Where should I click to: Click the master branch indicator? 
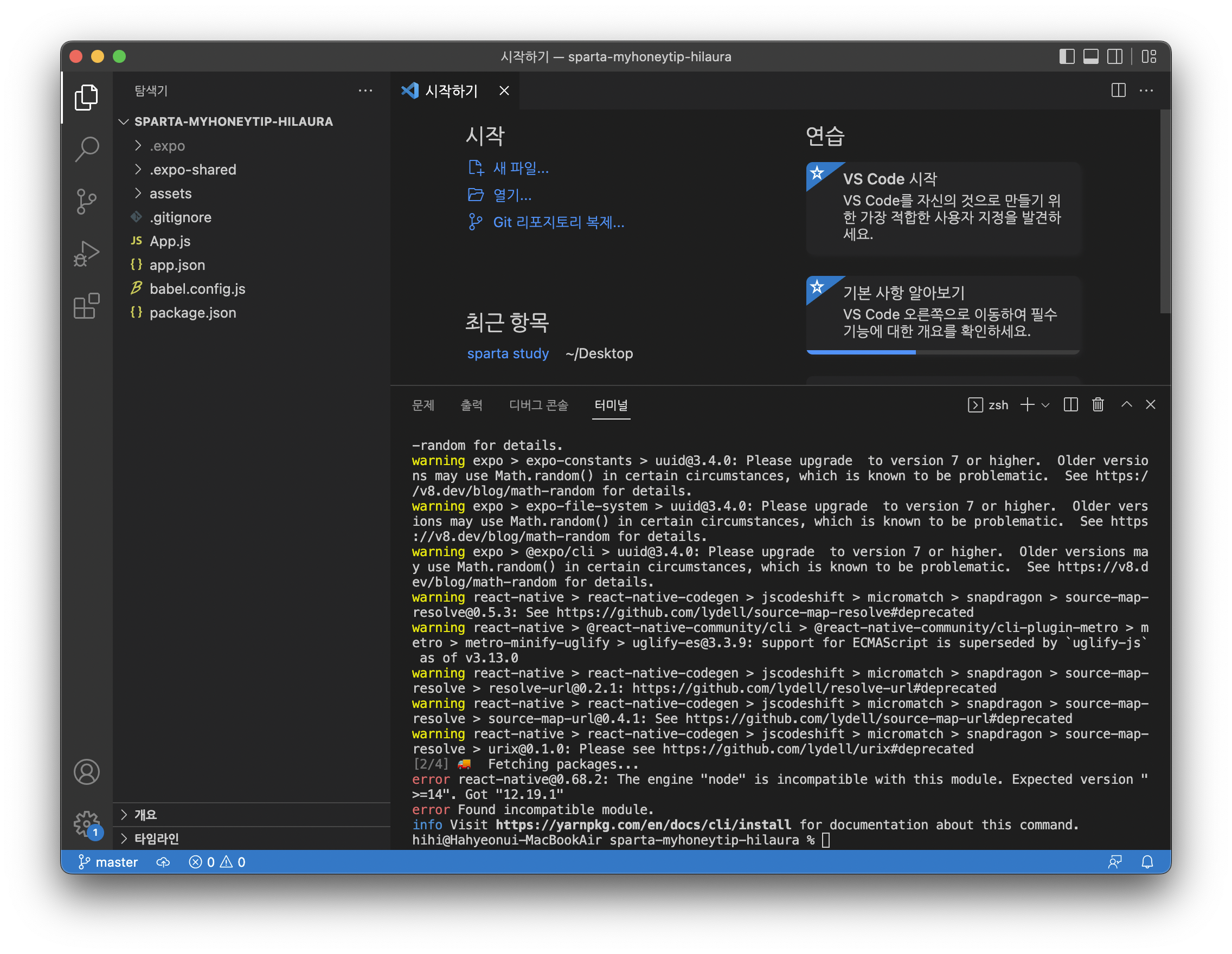tap(108, 862)
